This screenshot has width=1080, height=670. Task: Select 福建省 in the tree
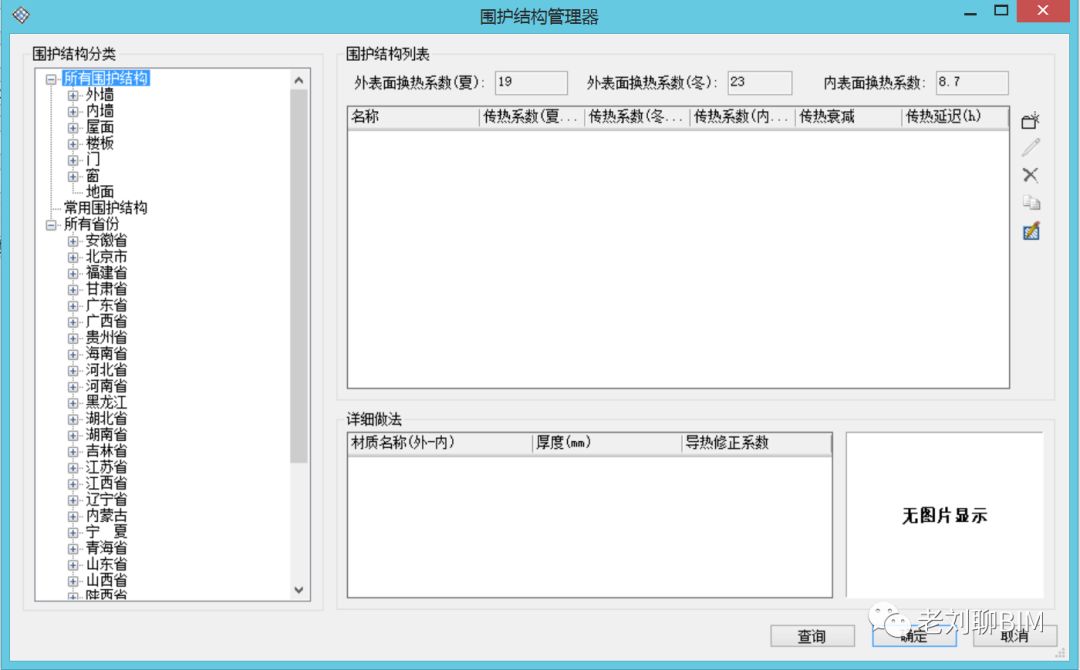pos(107,273)
